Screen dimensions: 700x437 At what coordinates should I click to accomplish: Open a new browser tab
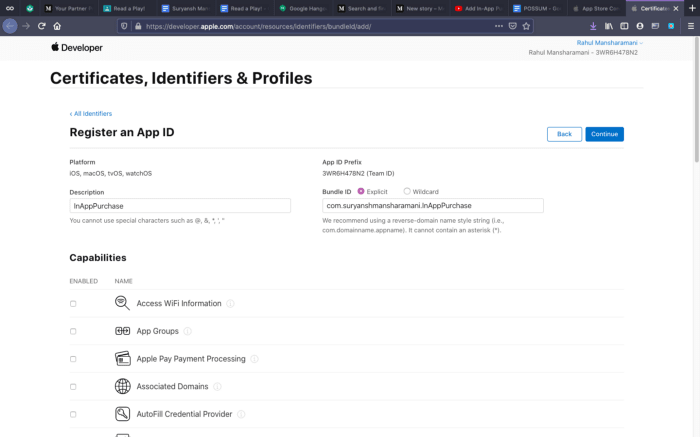point(692,8)
